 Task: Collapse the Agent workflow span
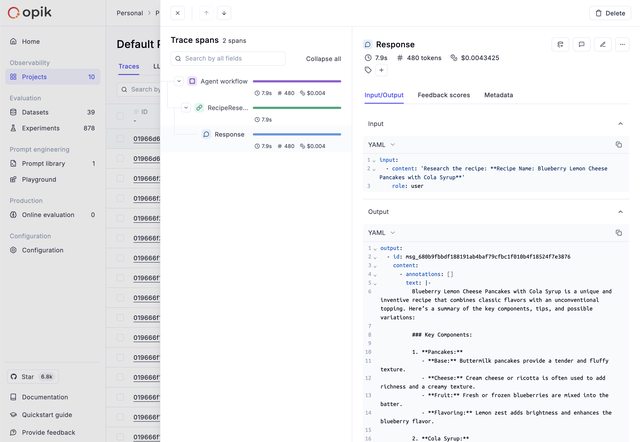click(179, 81)
